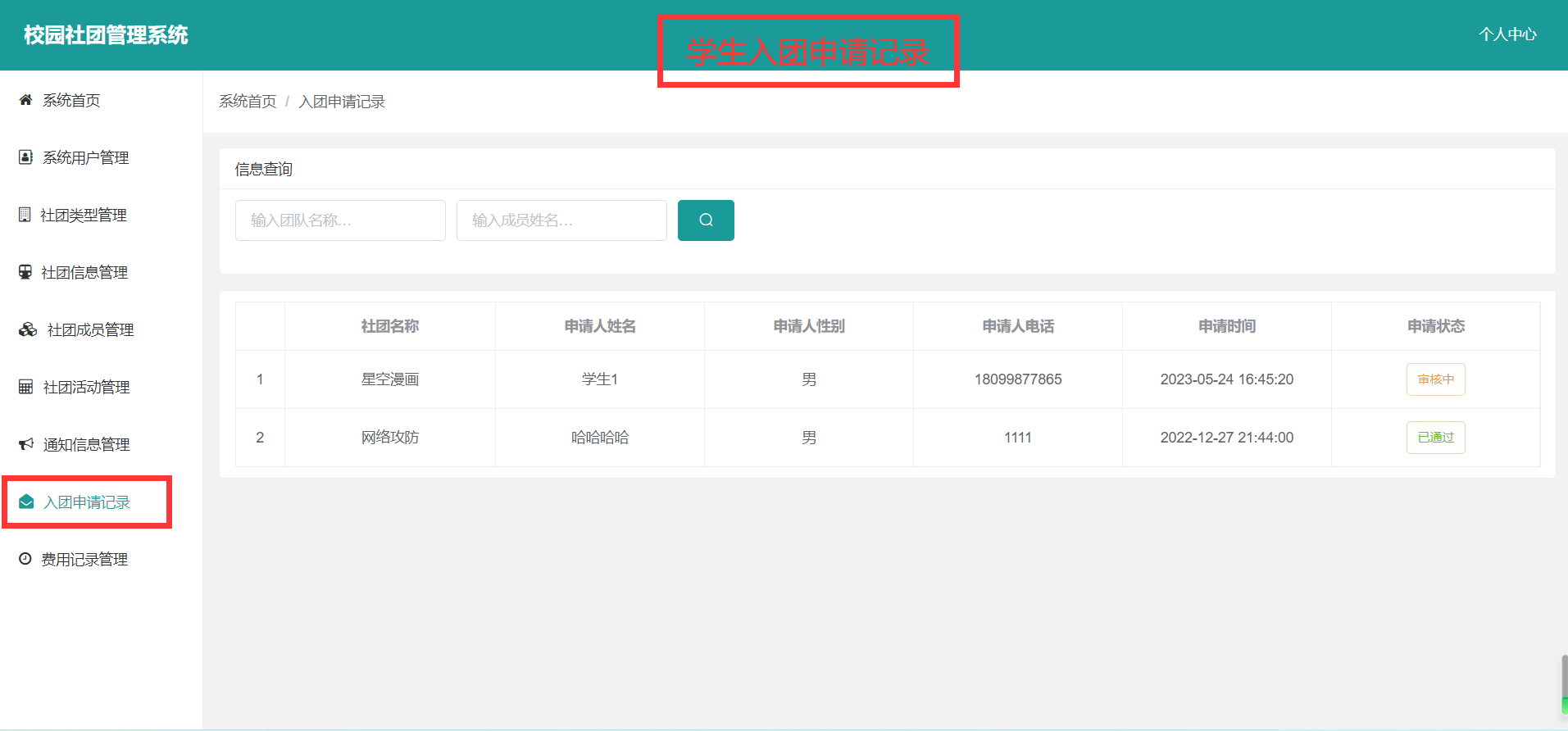Focus the 输入成员姓名 input field

561,220
